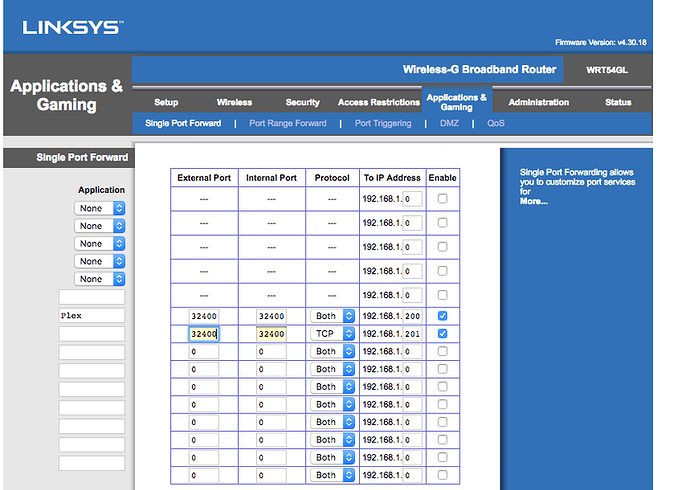Click the External Port field in the bottom row
The height and width of the screenshot is (490, 690).
(x=204, y=475)
